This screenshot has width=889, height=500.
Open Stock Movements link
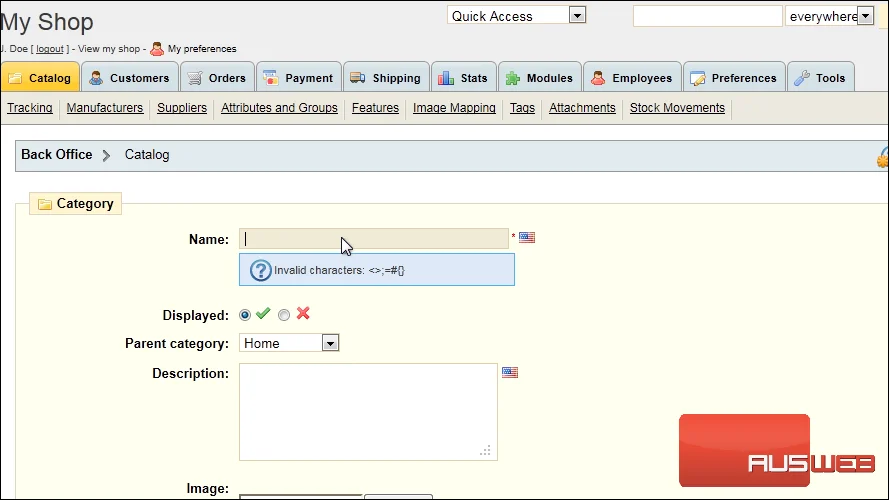pos(678,108)
